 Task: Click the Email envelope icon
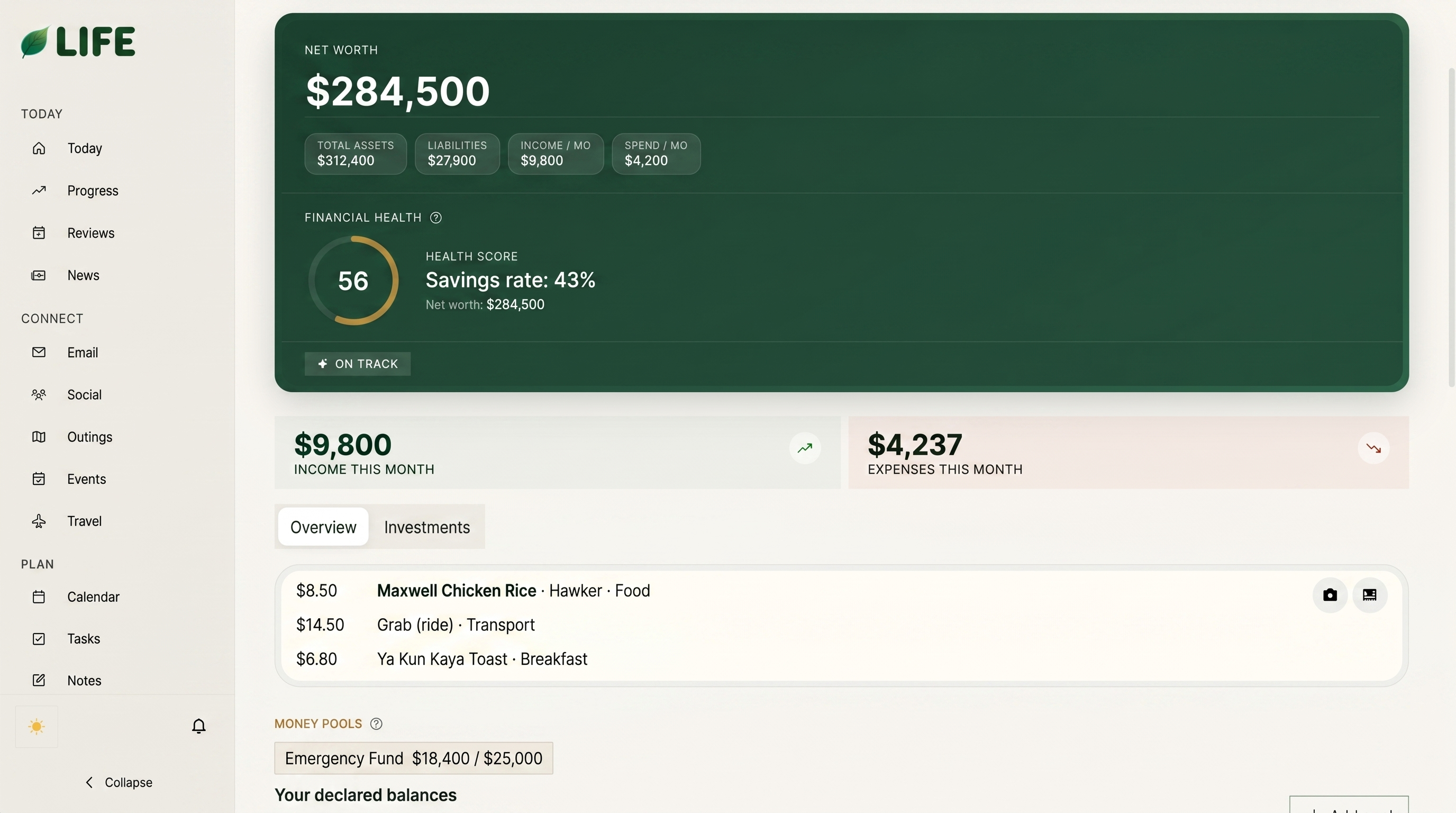tap(39, 352)
